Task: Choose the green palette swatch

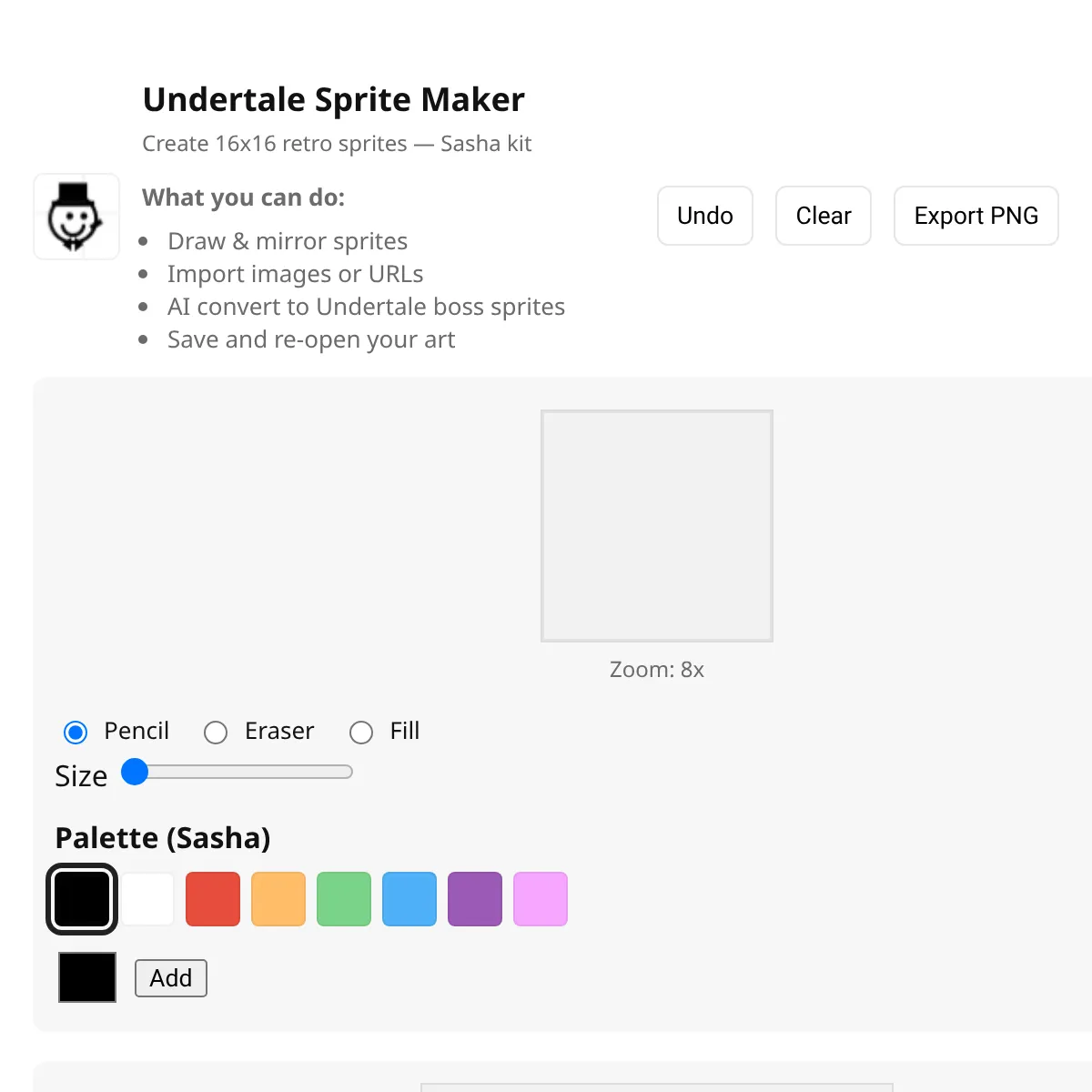Action: click(344, 899)
